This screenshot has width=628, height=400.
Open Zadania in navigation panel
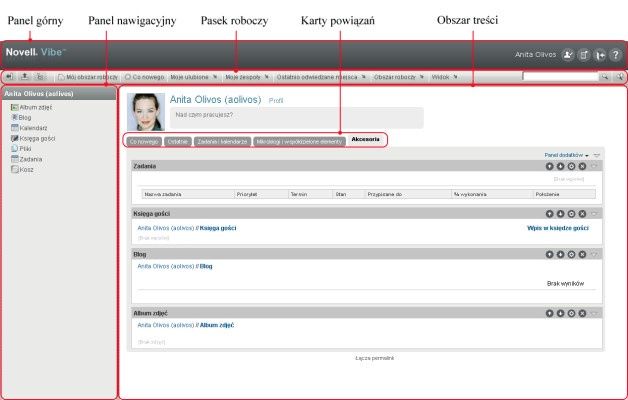coord(26,159)
